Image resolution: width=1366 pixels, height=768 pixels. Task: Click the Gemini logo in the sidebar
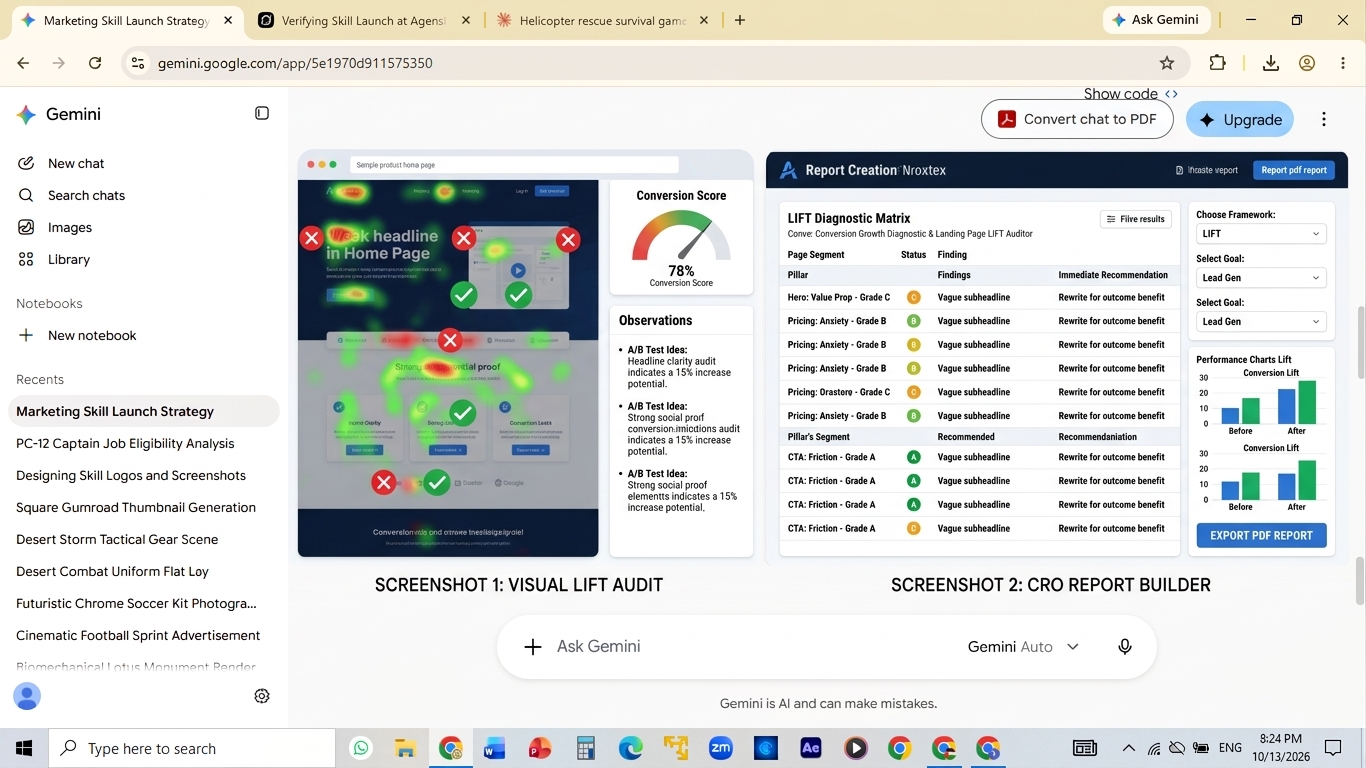coord(26,114)
